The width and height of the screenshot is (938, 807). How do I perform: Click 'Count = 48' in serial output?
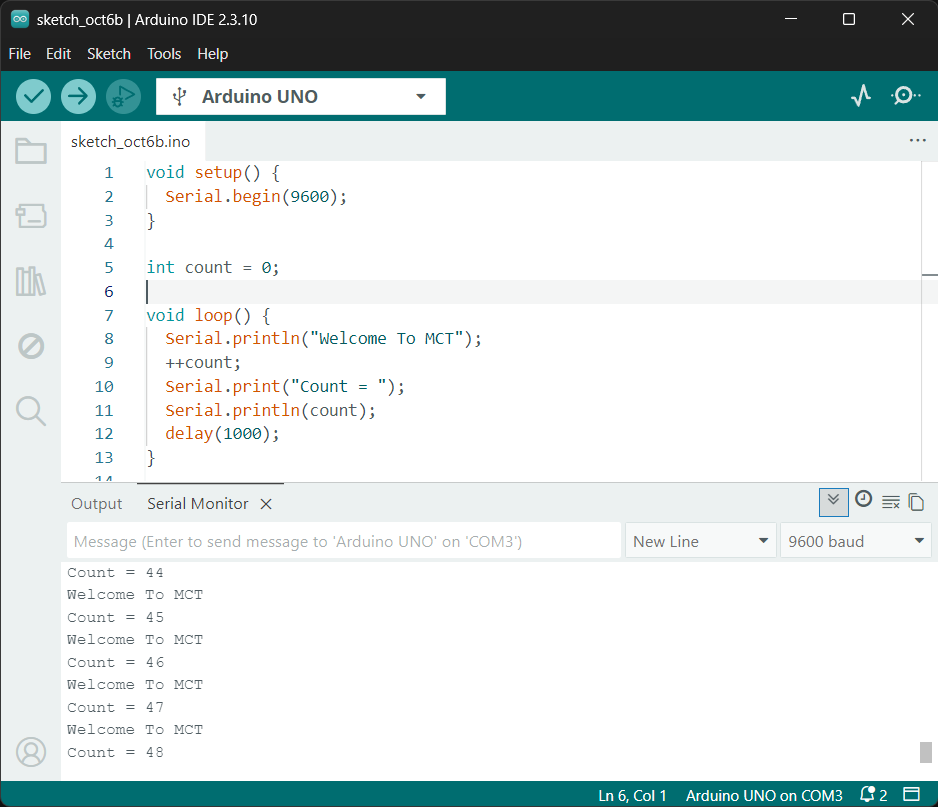tap(115, 752)
